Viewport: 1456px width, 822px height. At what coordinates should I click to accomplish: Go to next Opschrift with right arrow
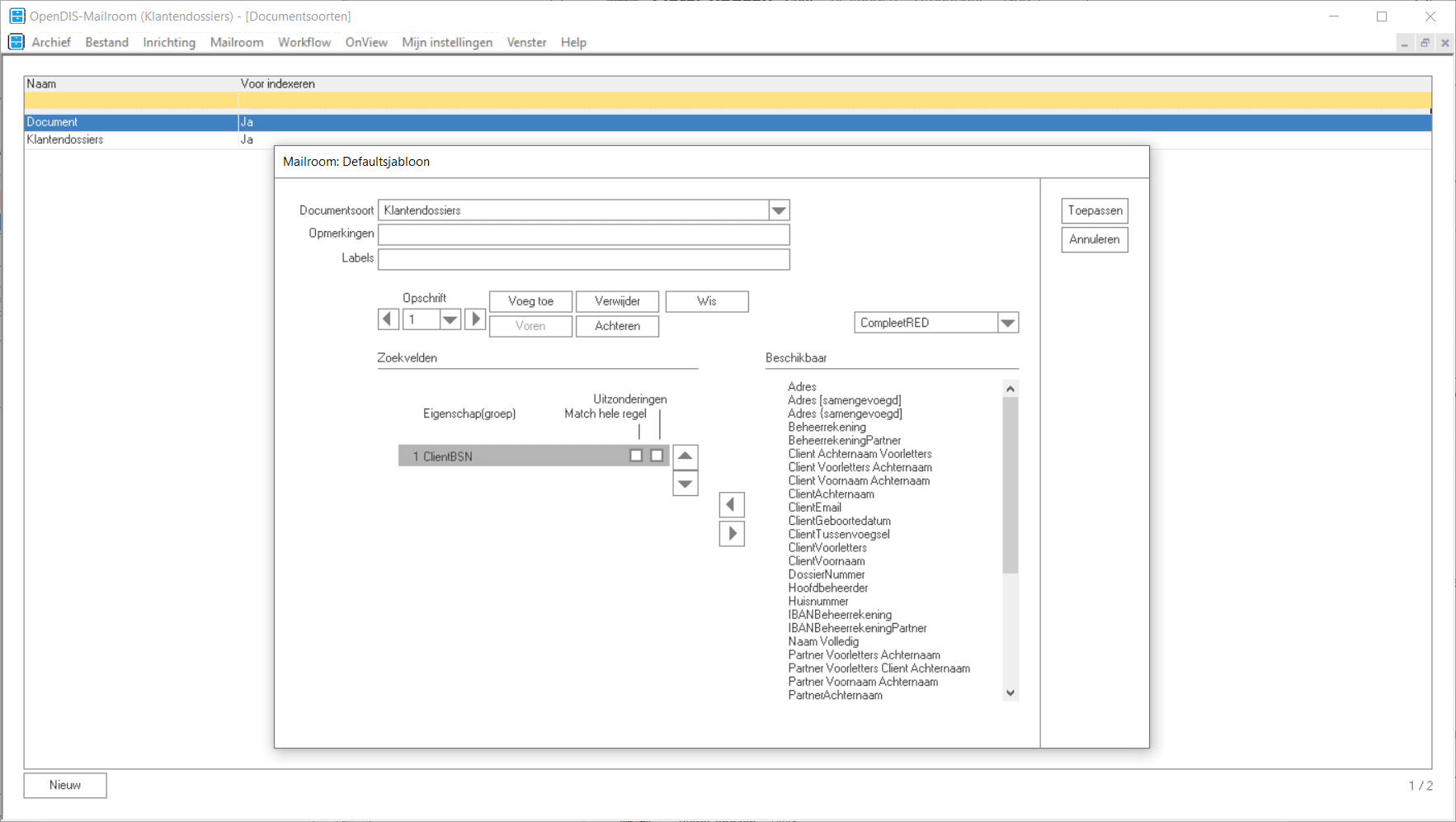point(475,319)
